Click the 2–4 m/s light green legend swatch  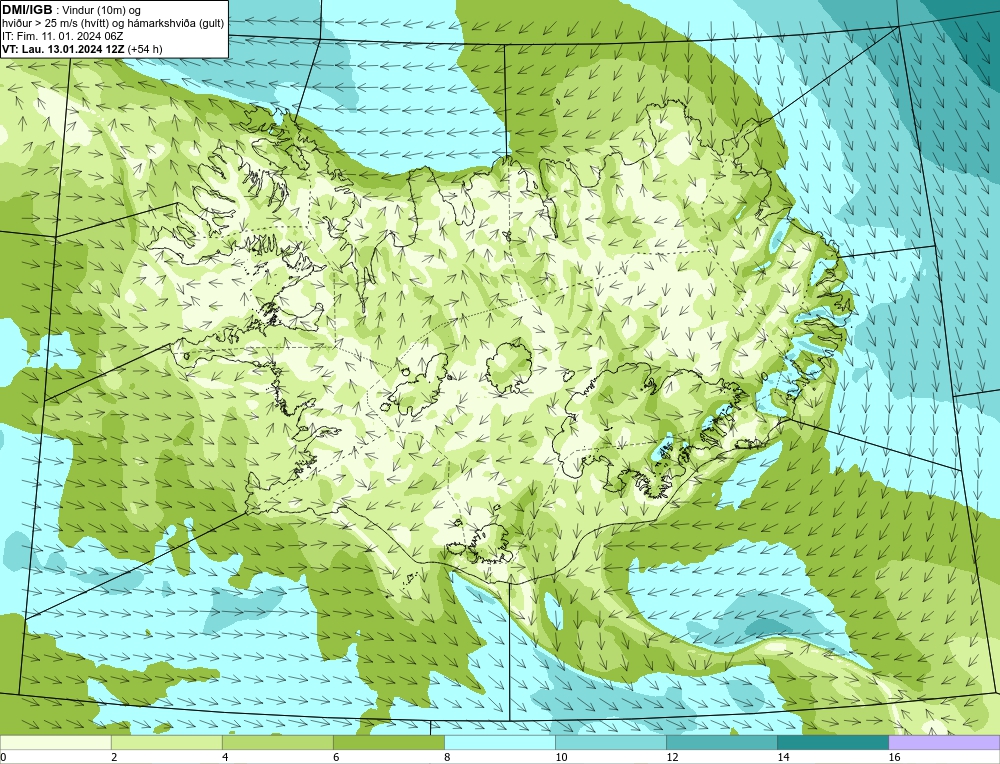[166, 742]
